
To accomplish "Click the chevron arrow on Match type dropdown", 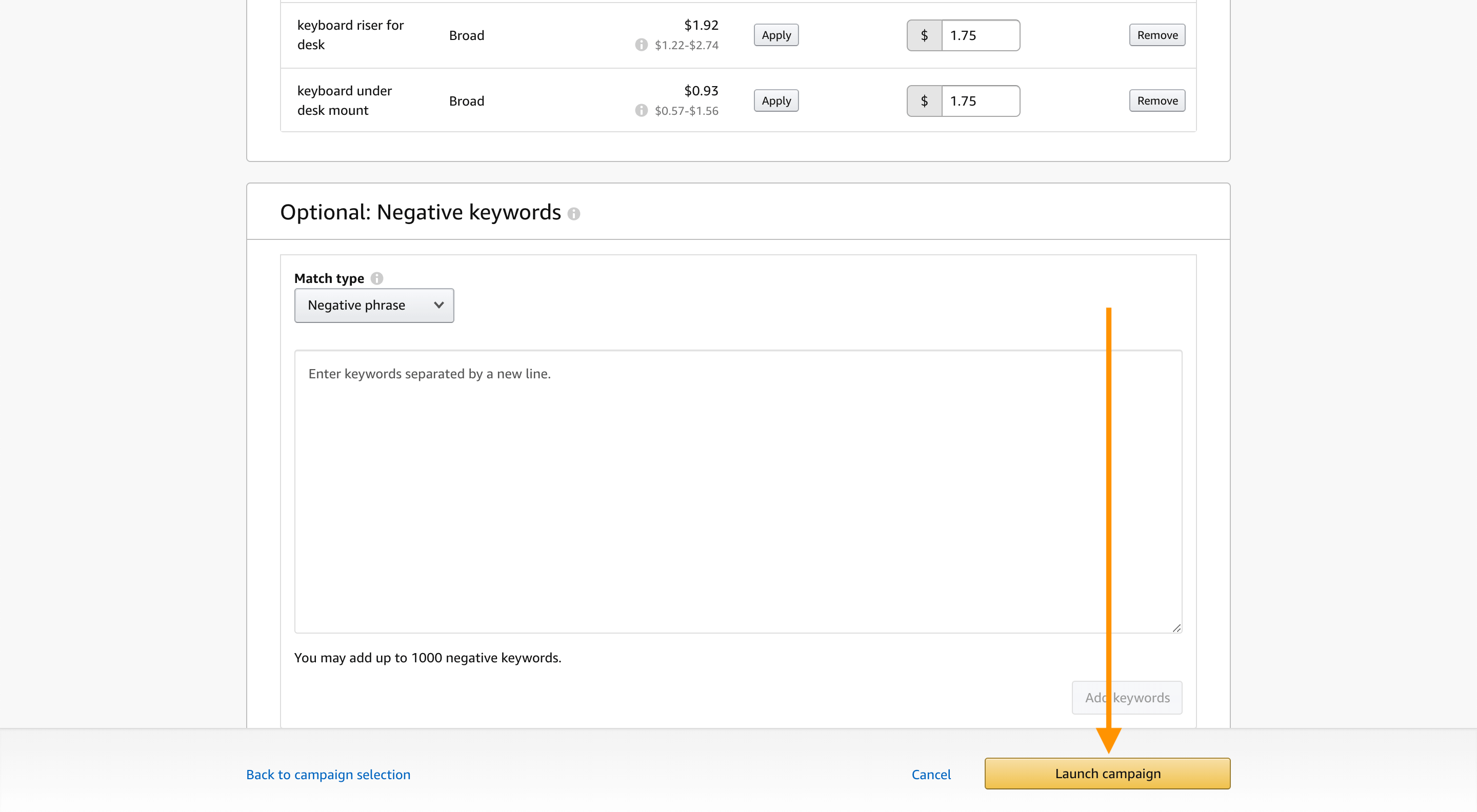I will click(438, 306).
